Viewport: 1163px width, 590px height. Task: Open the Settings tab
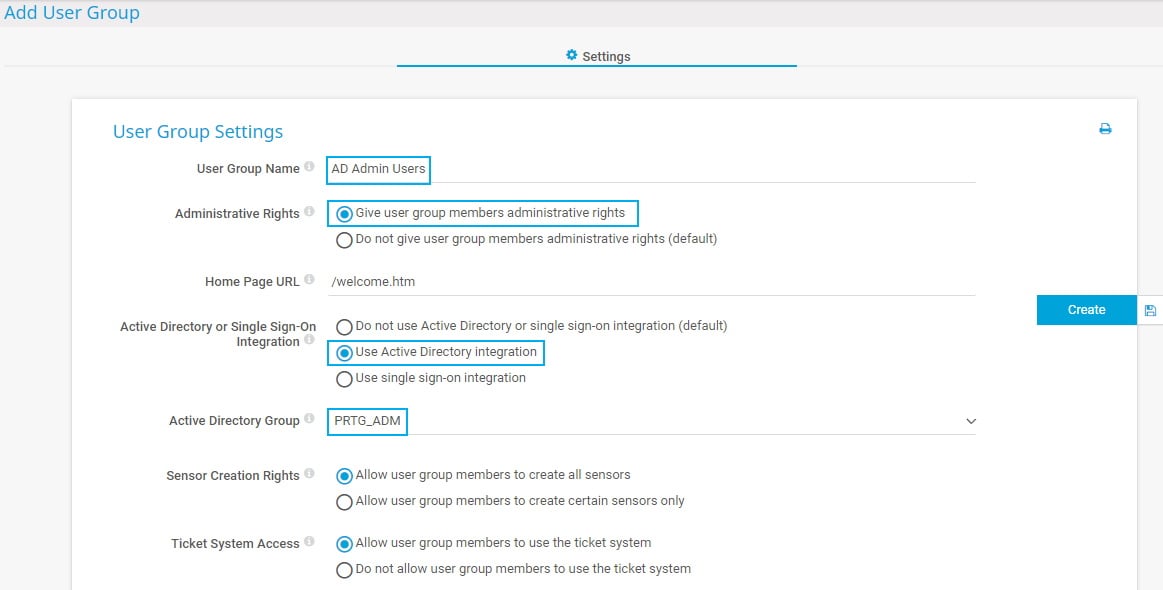[597, 56]
